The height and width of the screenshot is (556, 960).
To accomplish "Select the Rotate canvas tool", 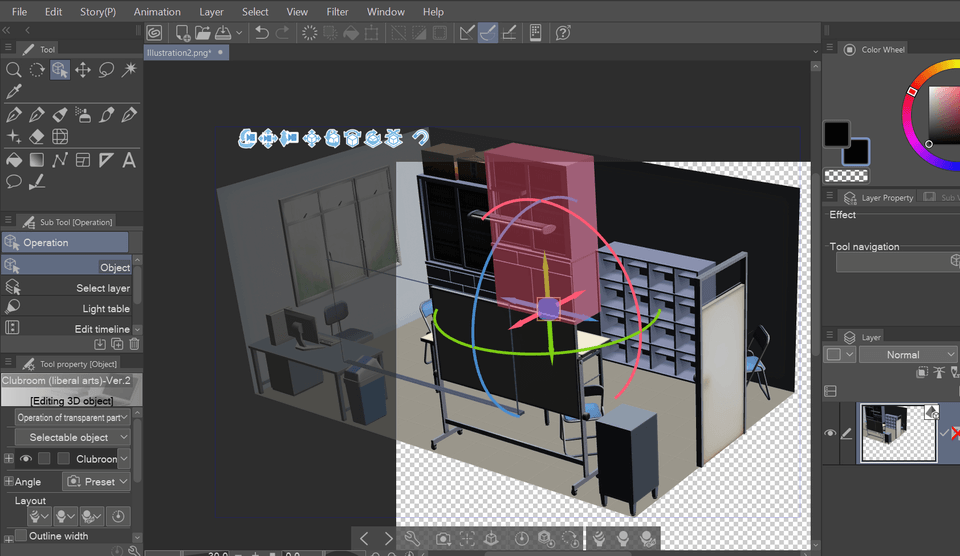I will click(37, 70).
